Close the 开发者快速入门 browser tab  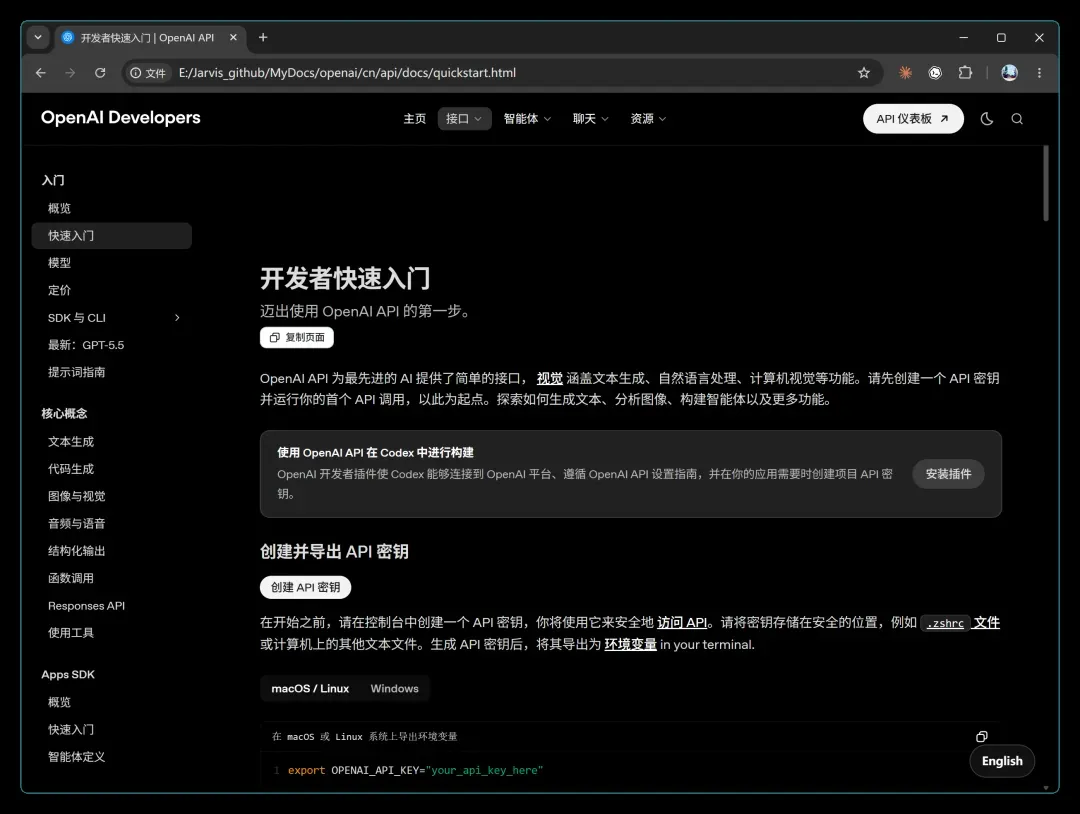[233, 37]
